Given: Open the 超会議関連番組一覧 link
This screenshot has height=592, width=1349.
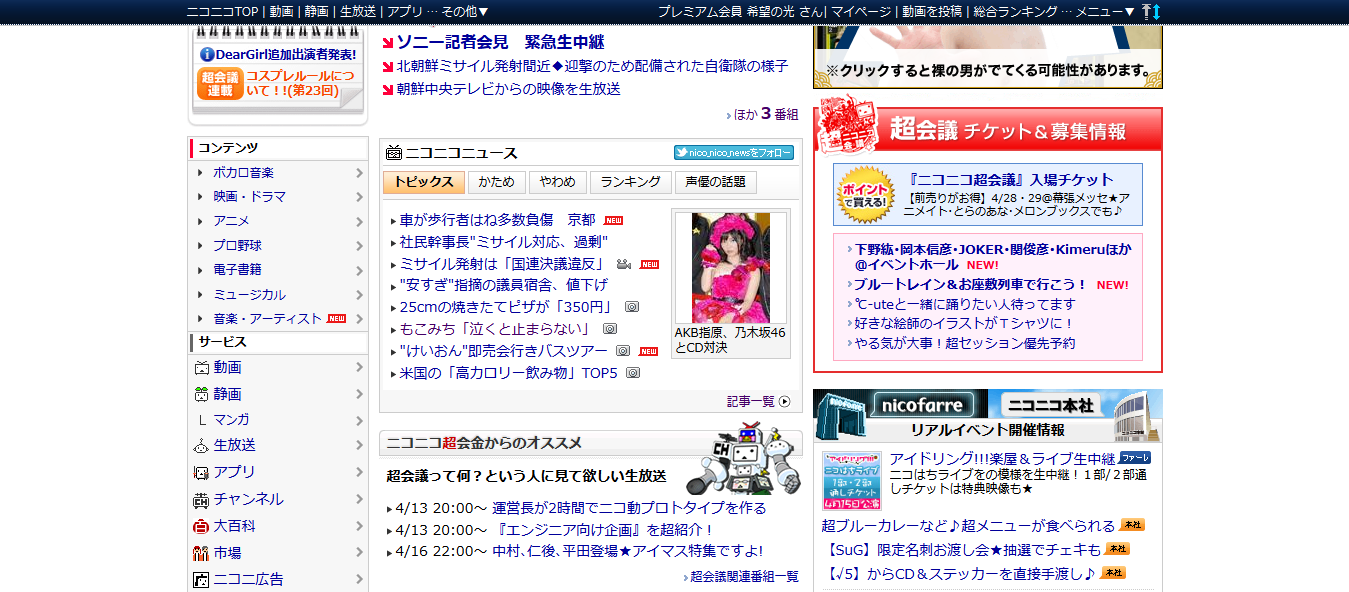Looking at the screenshot, I should coord(744,577).
